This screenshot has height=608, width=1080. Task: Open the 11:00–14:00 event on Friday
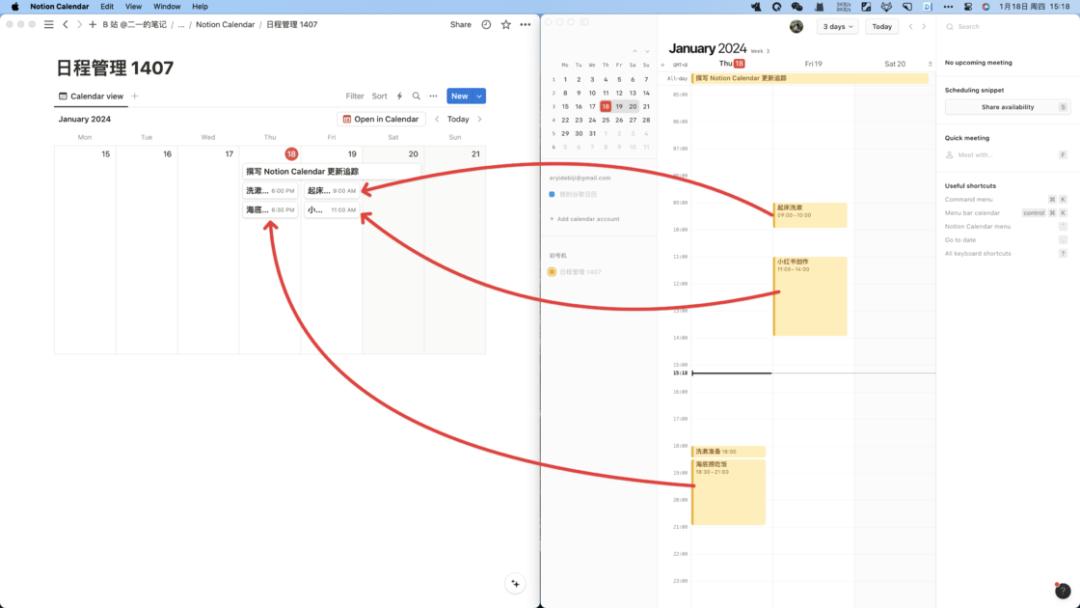click(x=810, y=296)
